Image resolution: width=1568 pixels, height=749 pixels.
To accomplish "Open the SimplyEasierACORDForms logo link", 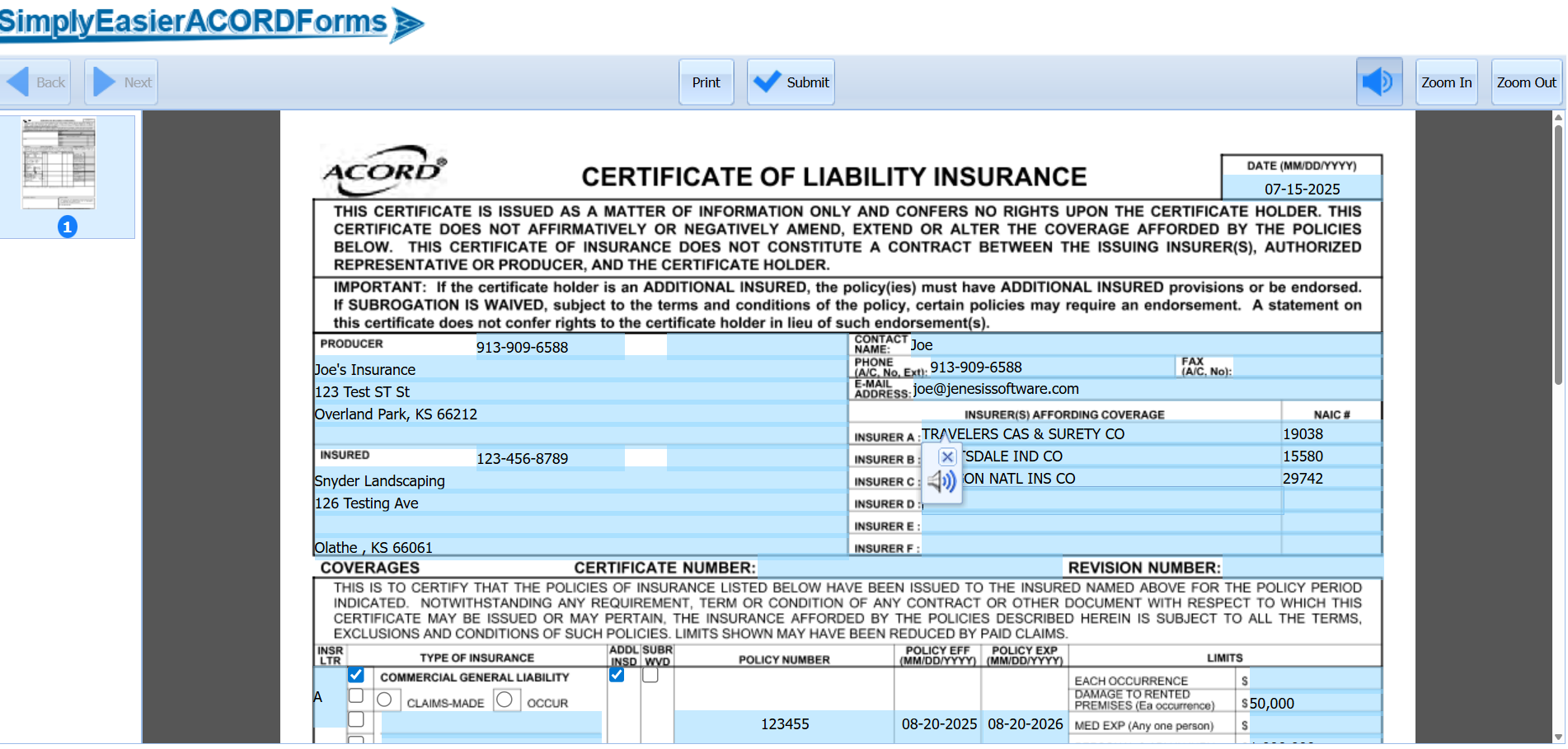I will tap(212, 23).
